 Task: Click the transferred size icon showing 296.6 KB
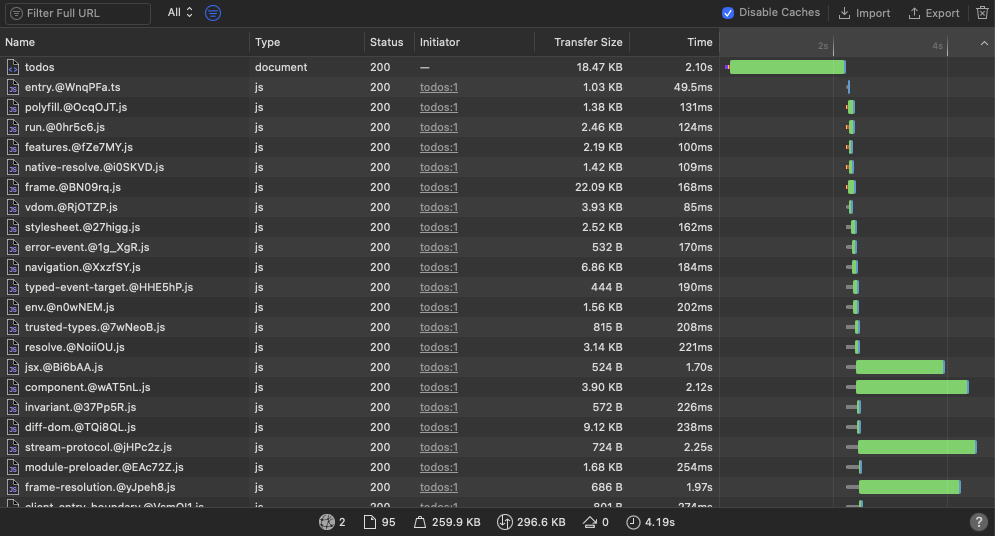(504, 522)
